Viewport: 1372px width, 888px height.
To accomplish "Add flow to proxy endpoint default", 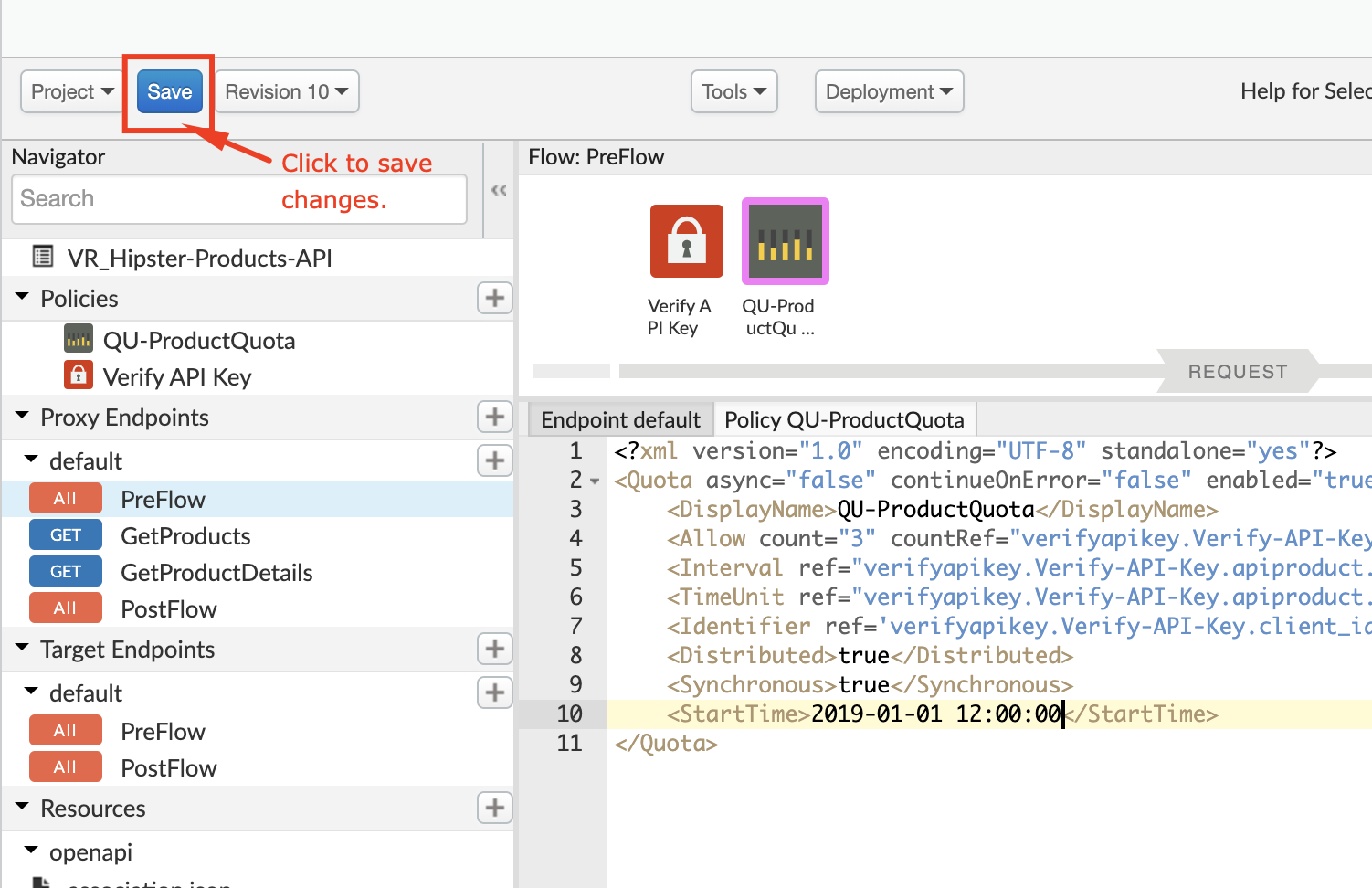I will [495, 460].
